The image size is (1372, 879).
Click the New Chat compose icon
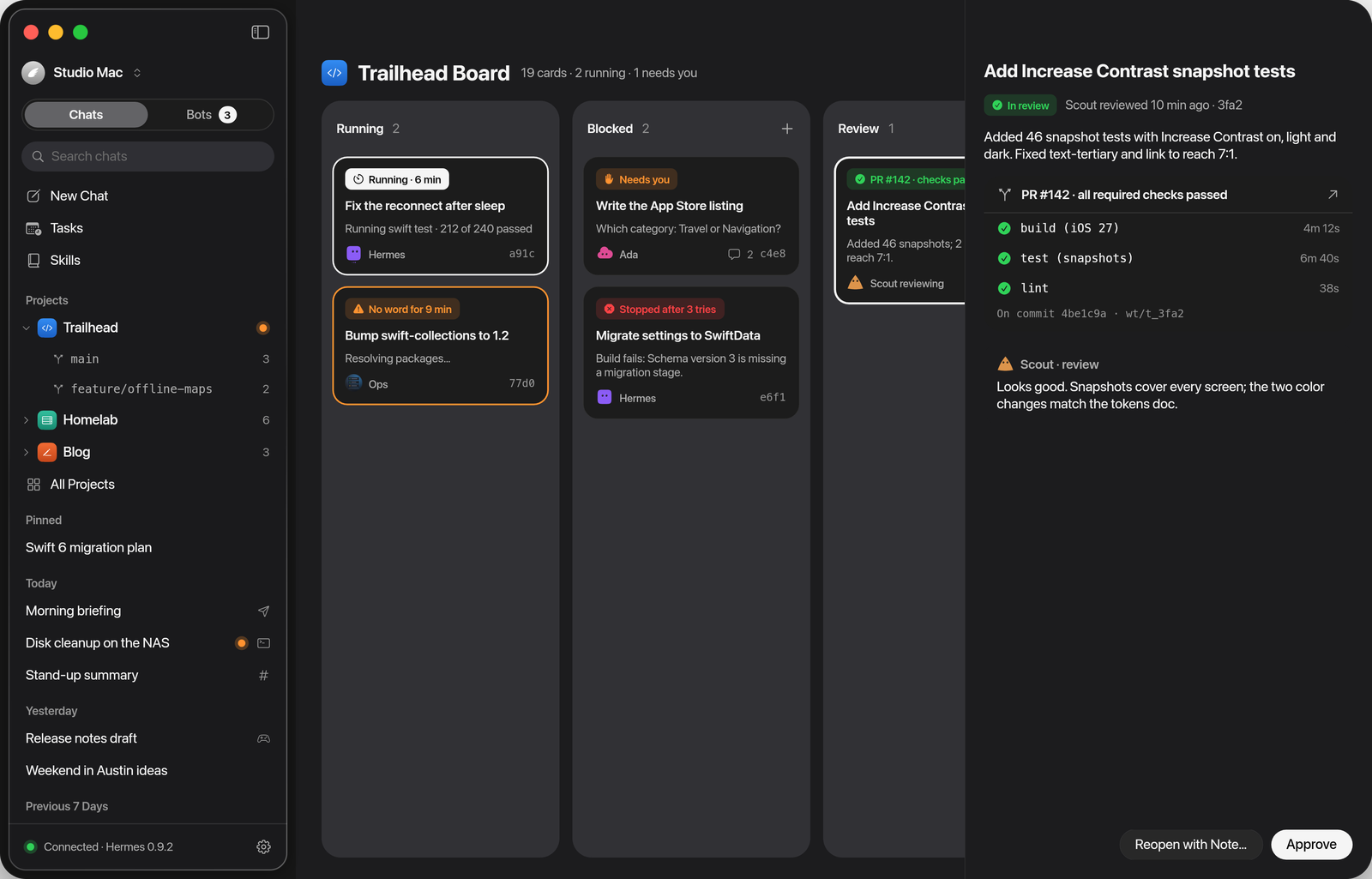pos(33,196)
